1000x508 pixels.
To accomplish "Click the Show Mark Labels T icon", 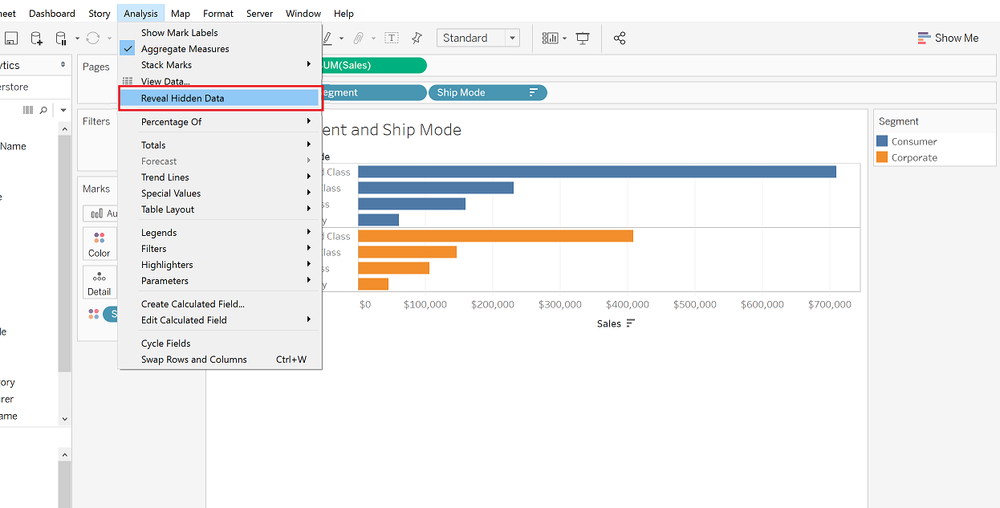I will click(x=392, y=38).
